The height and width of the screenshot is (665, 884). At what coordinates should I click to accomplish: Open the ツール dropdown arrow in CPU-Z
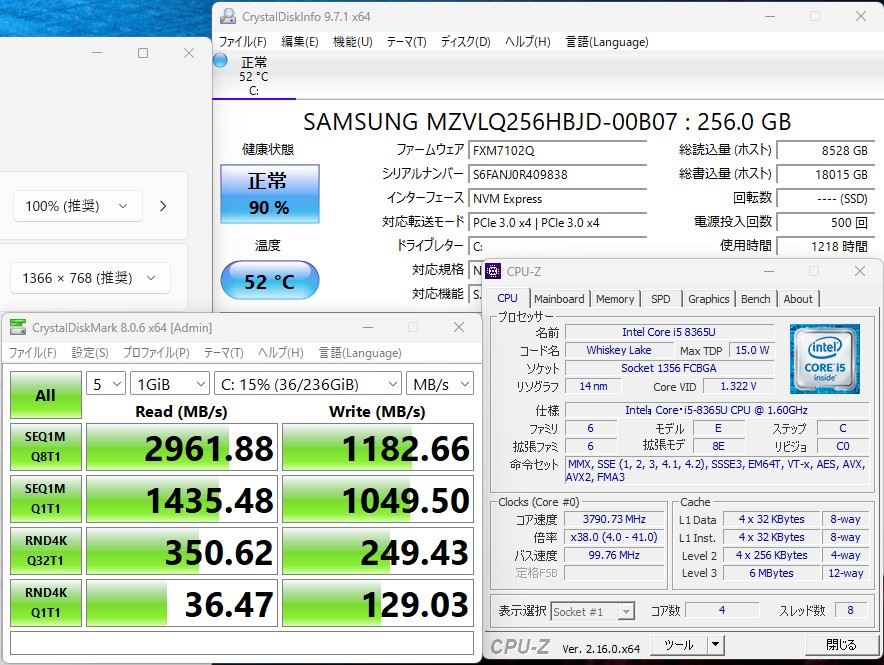click(712, 645)
